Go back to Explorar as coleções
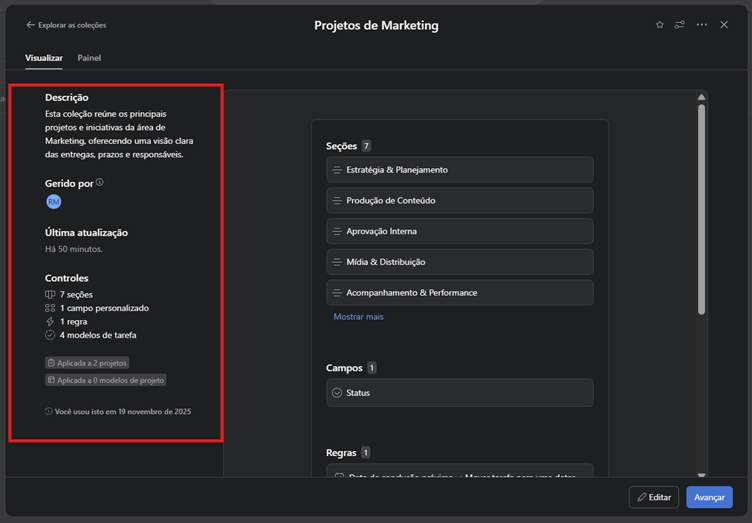This screenshot has width=752, height=523. 66,25
